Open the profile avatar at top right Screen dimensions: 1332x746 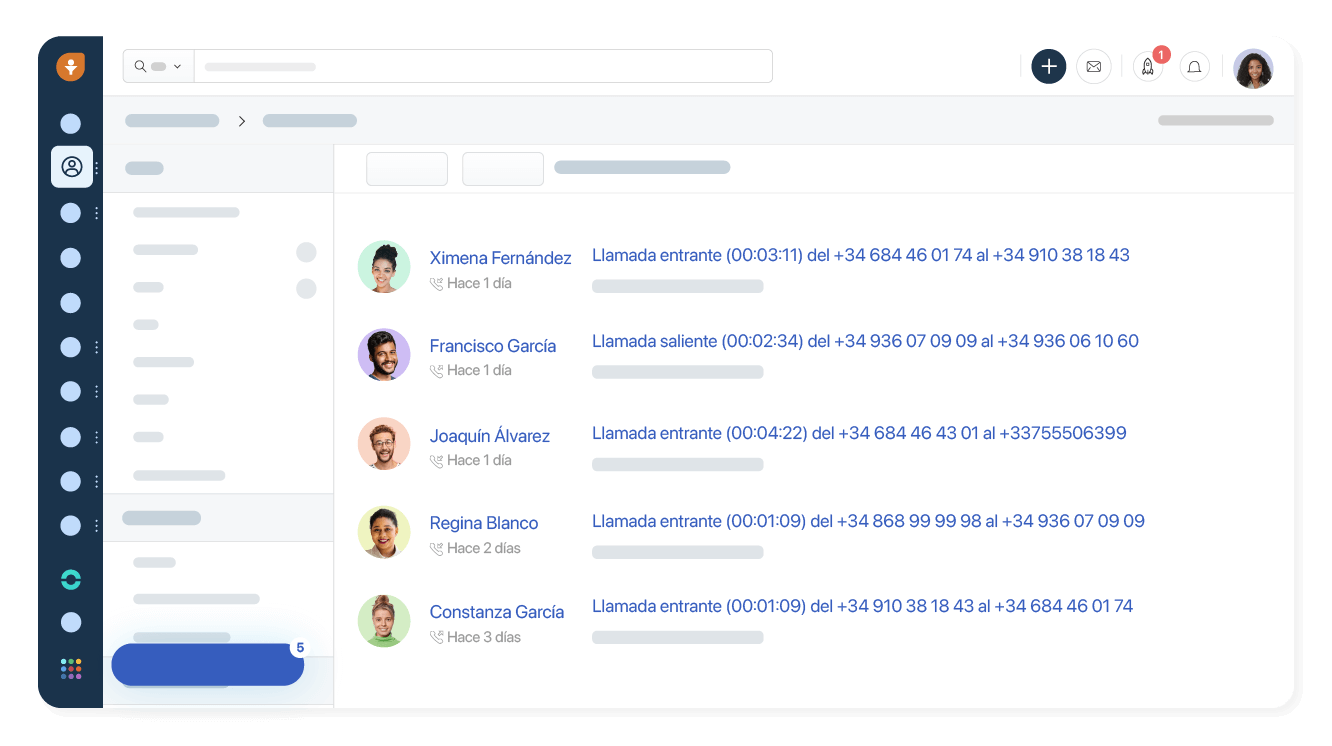click(1253, 68)
